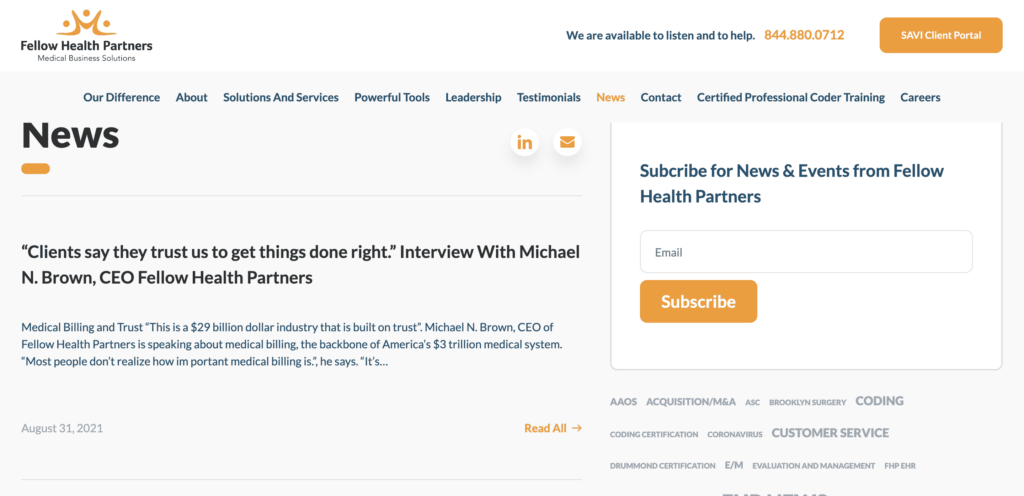Call the 844.880.0712 phone number link
Screen dimensions: 1024x496
click(804, 35)
